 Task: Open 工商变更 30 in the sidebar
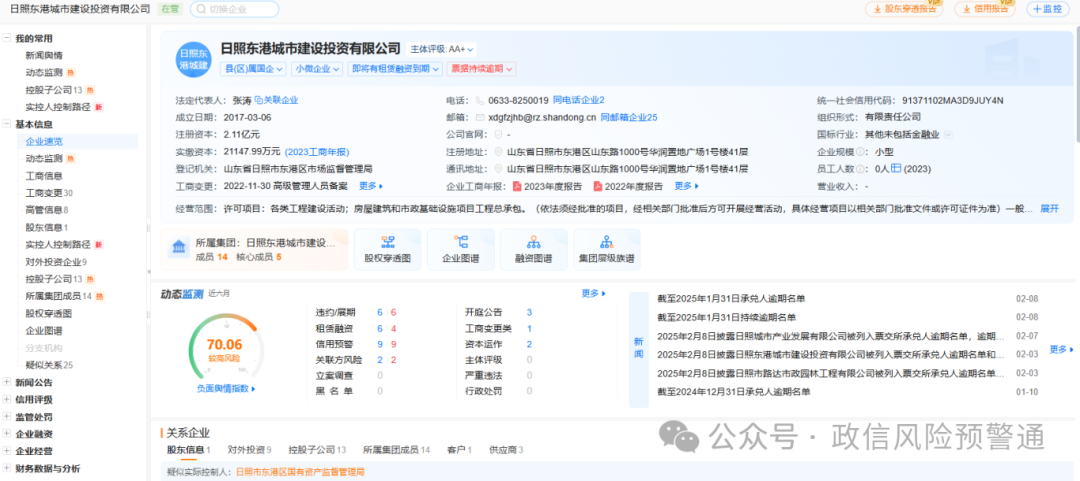[49, 193]
